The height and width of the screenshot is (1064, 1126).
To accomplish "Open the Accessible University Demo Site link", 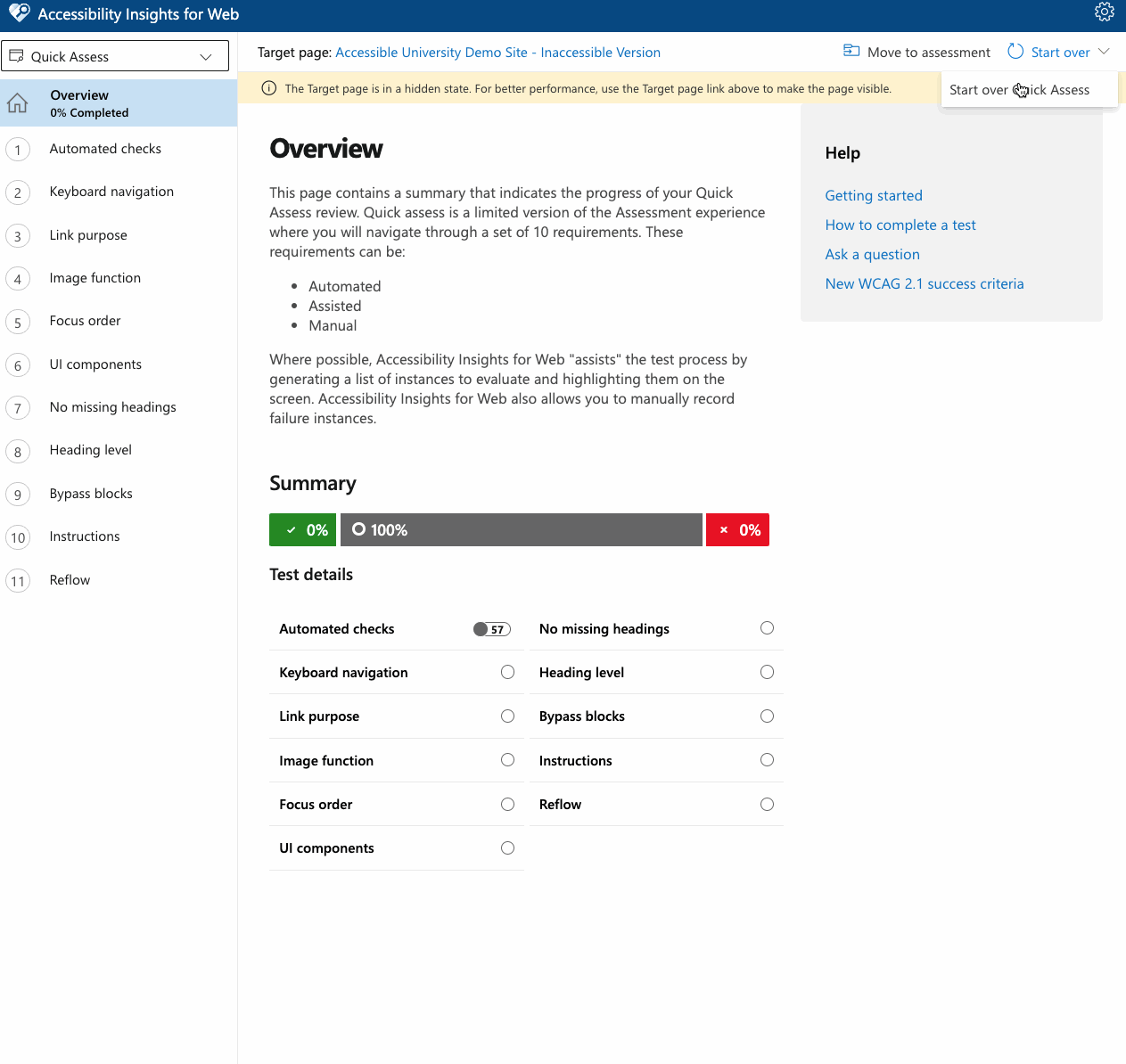I will coord(497,53).
